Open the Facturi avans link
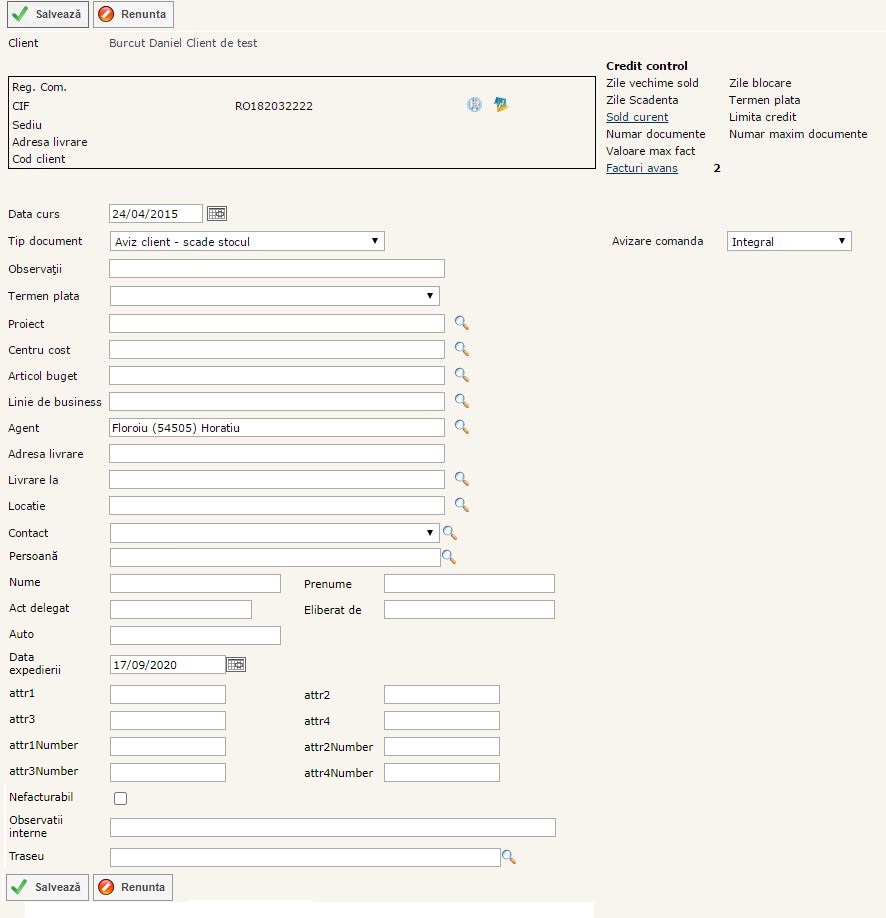The image size is (886, 918). point(641,168)
